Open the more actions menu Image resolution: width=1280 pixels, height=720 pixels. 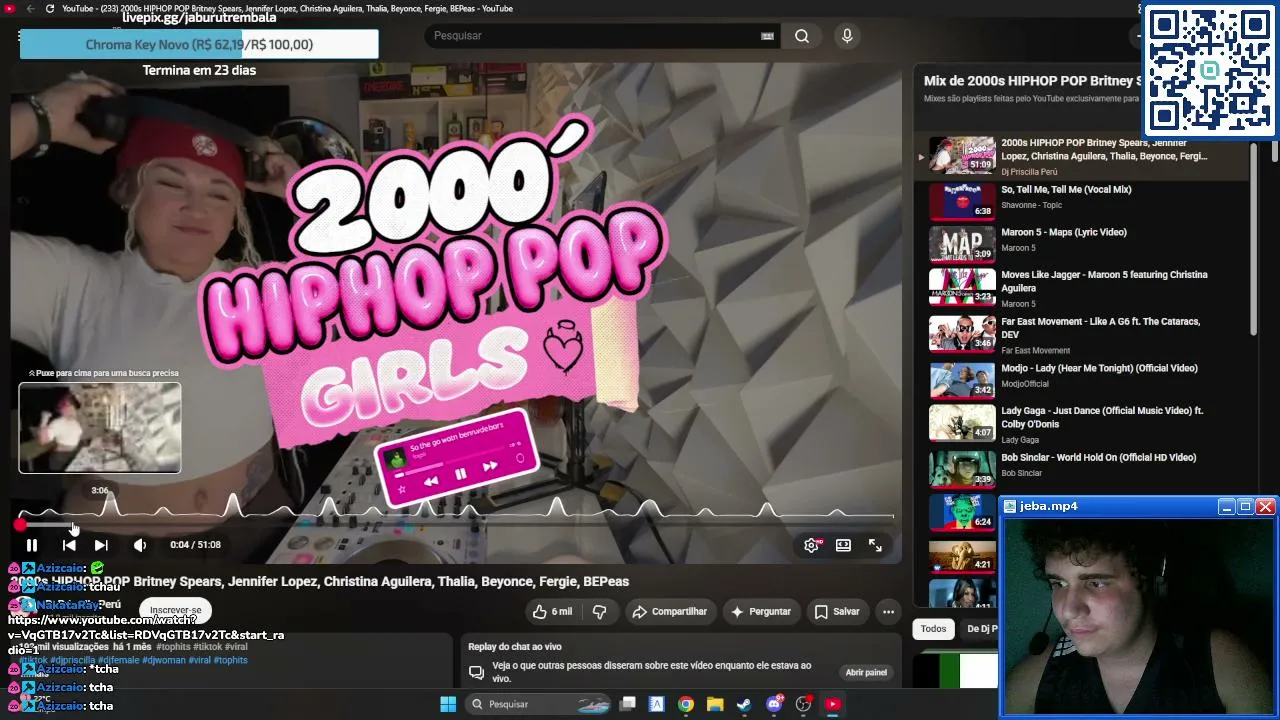point(888,612)
